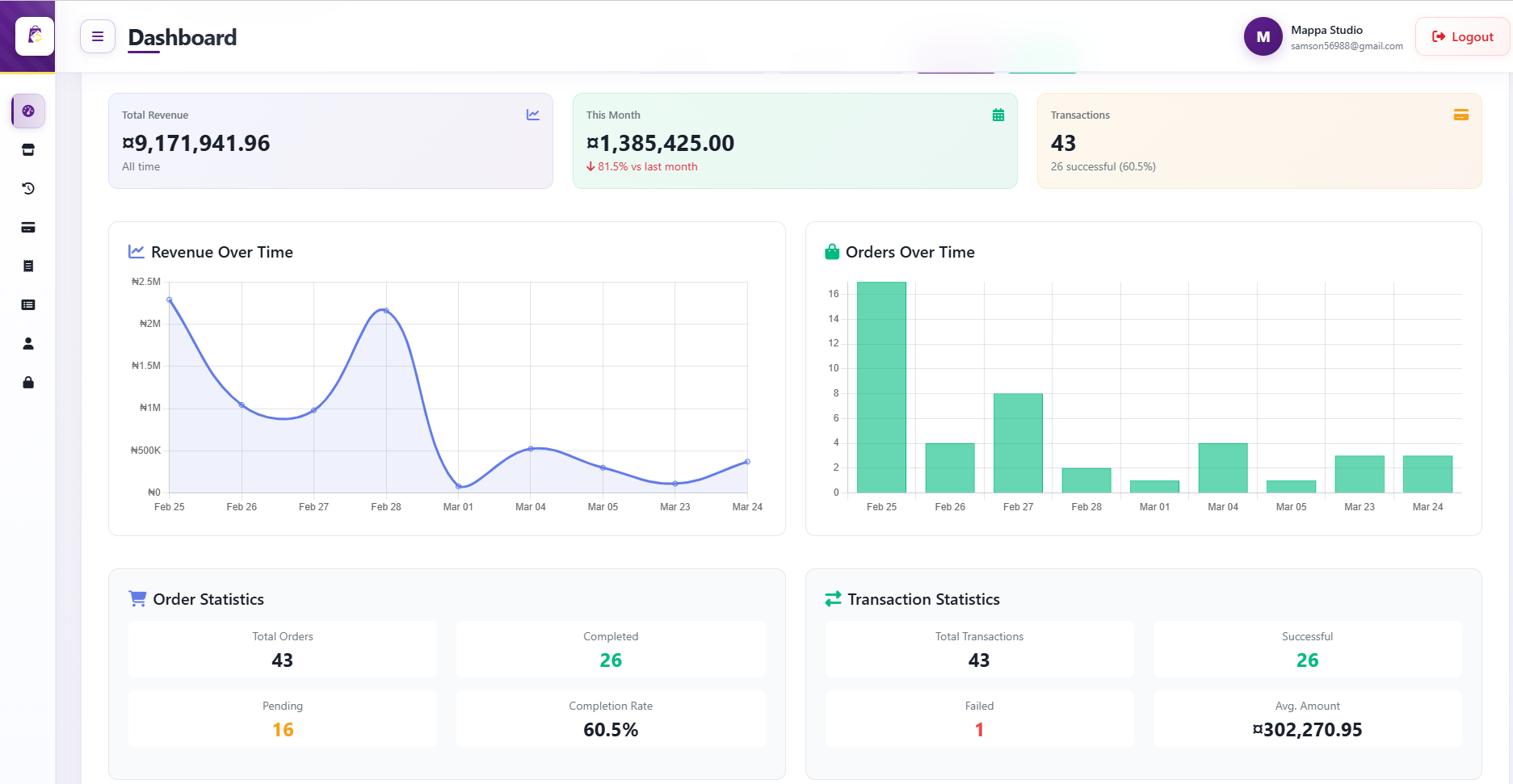Open the profile section via the person icon
Screen dimensions: 1513x784
(27, 343)
